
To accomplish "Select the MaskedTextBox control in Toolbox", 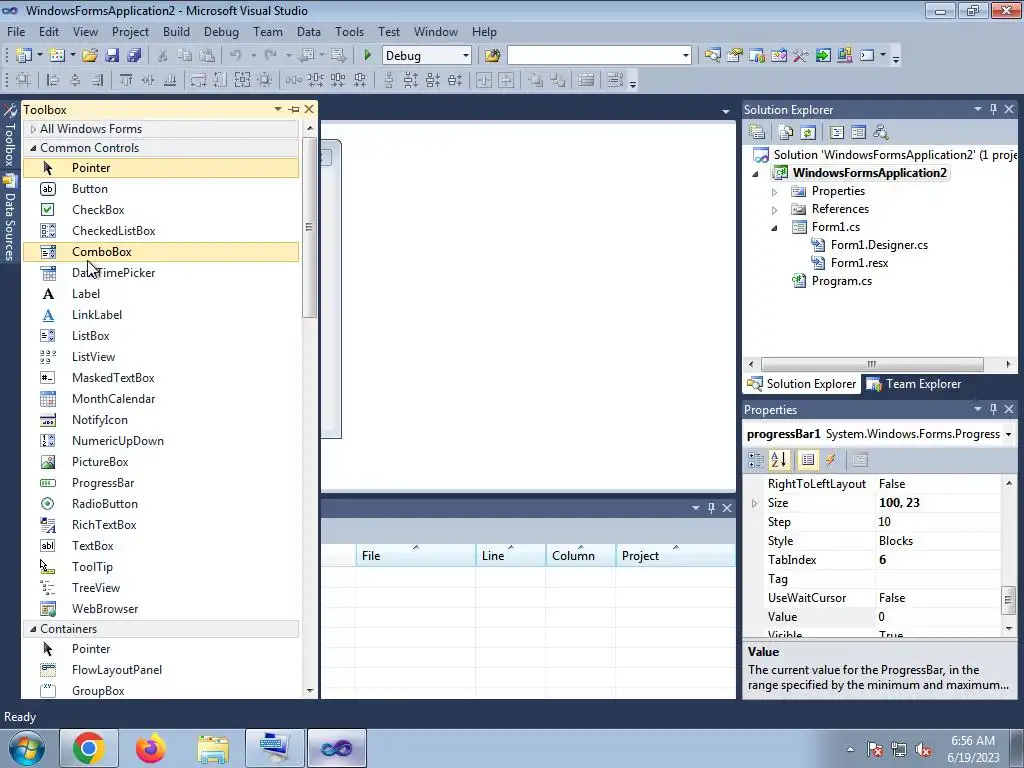I will (x=161, y=377).
